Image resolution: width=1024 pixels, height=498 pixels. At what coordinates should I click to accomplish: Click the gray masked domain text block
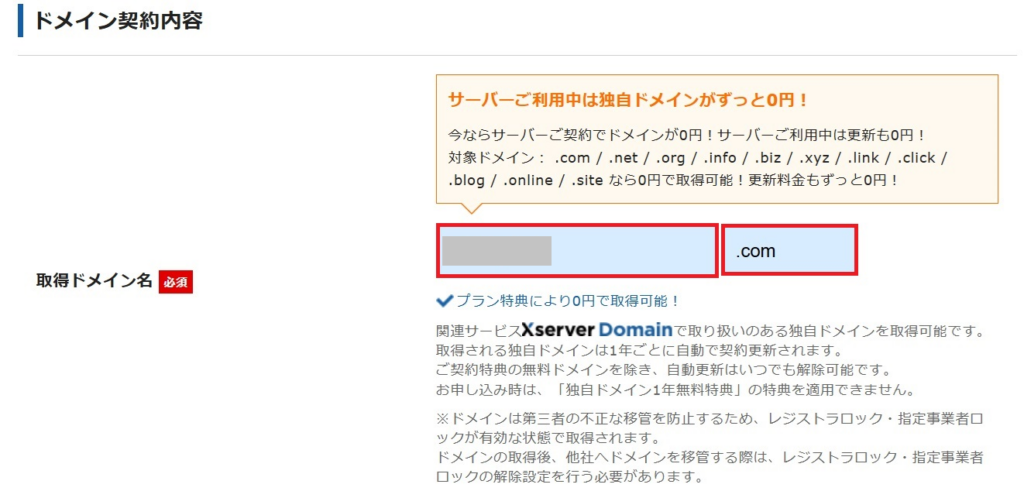496,250
